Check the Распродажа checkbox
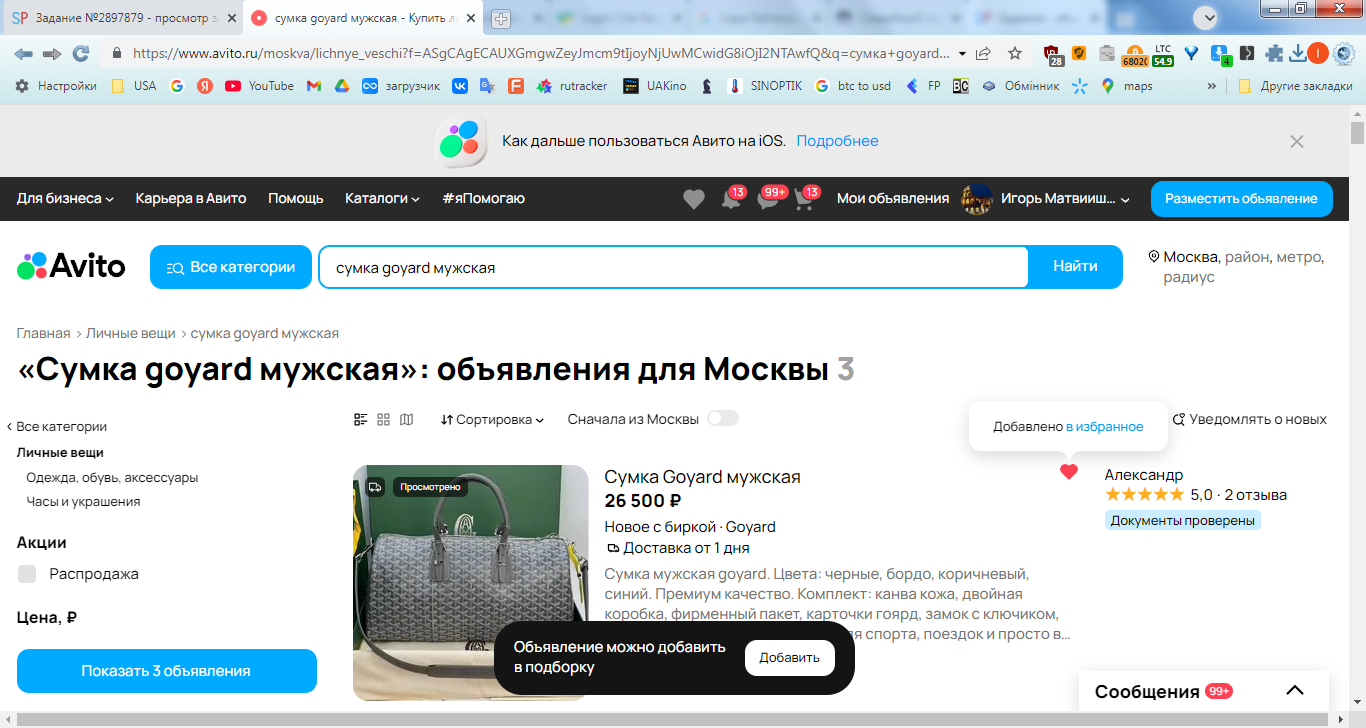 click(27, 574)
